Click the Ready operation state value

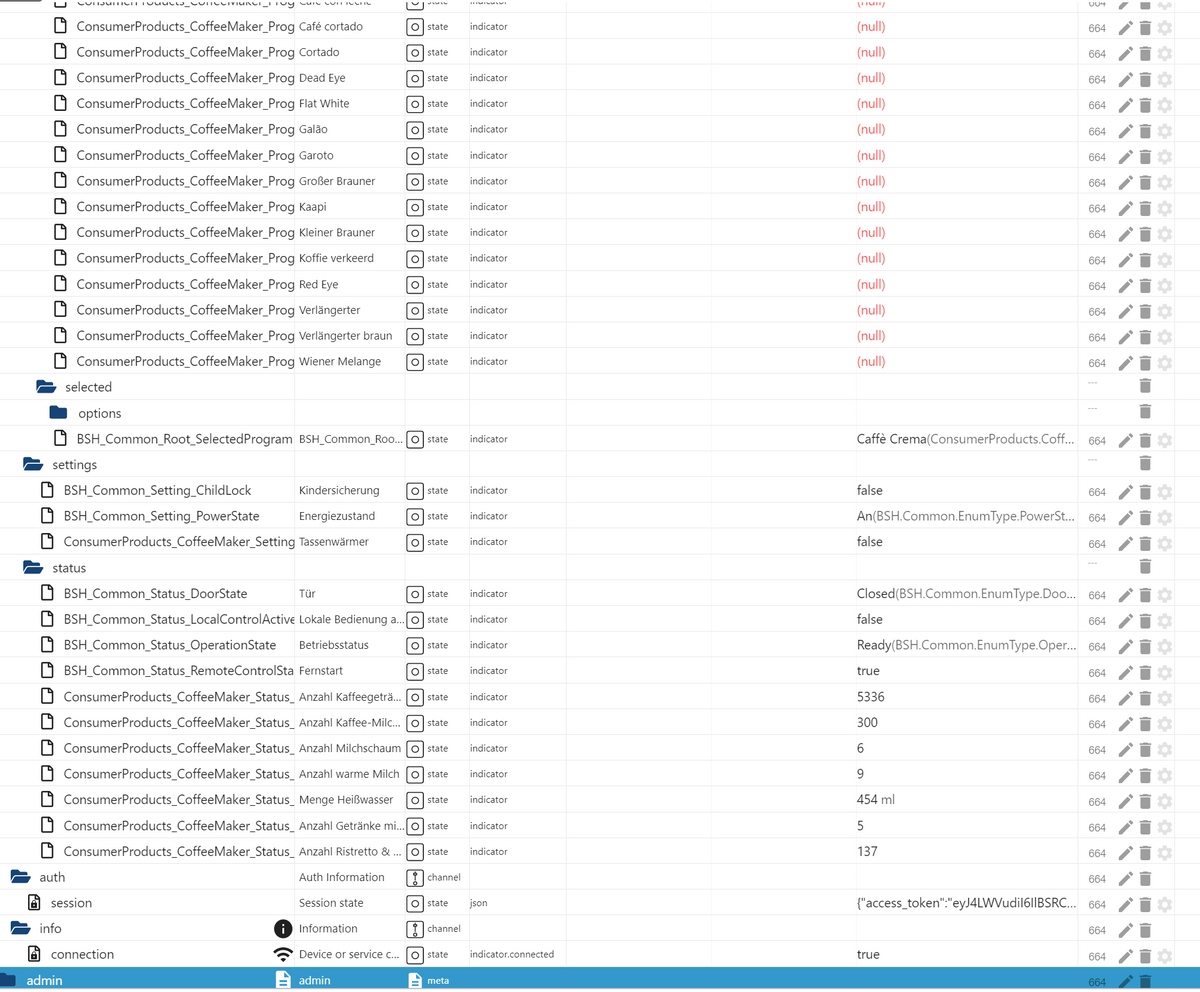point(966,645)
